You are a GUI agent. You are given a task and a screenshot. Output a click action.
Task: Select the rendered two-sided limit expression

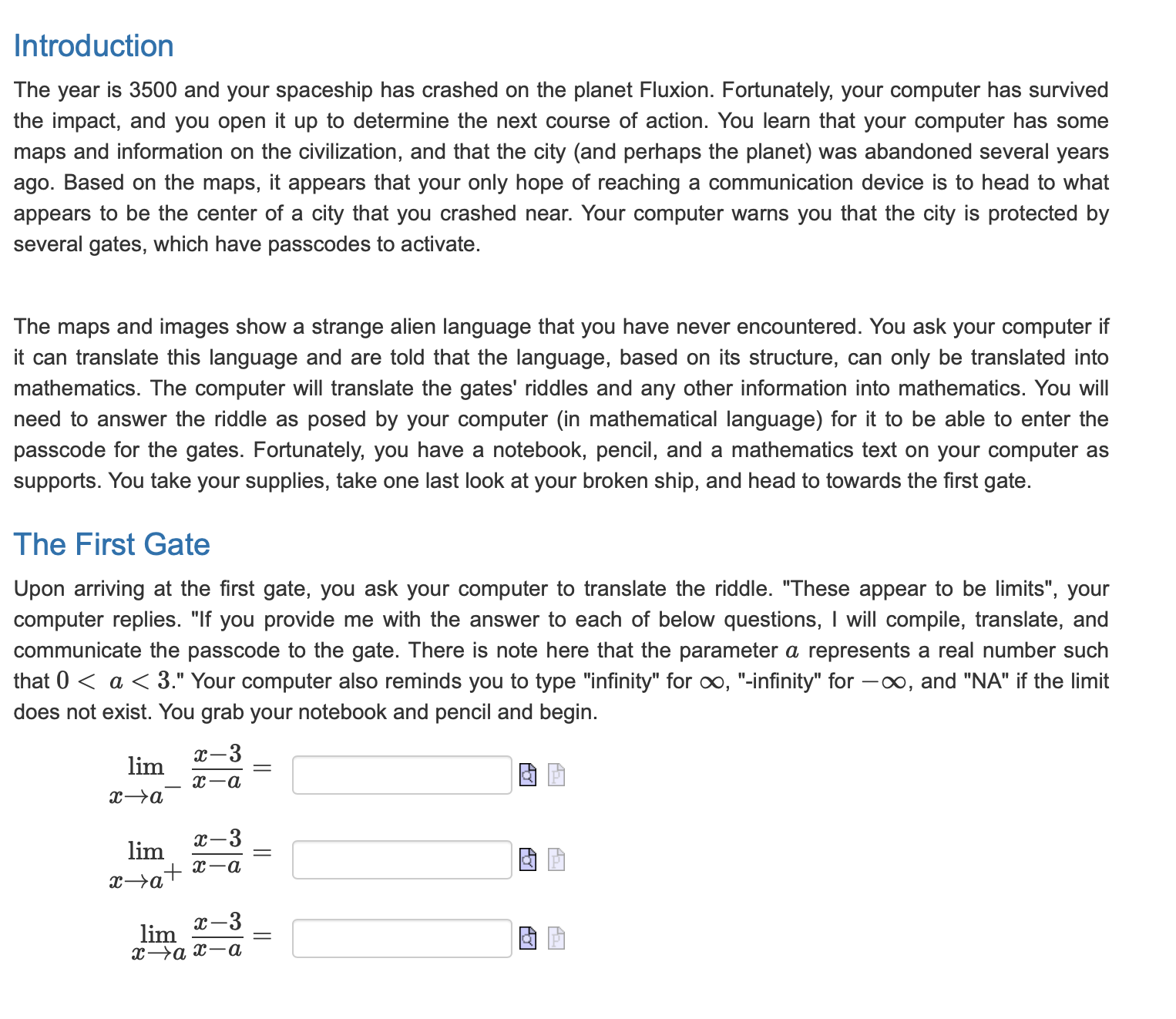click(x=189, y=939)
